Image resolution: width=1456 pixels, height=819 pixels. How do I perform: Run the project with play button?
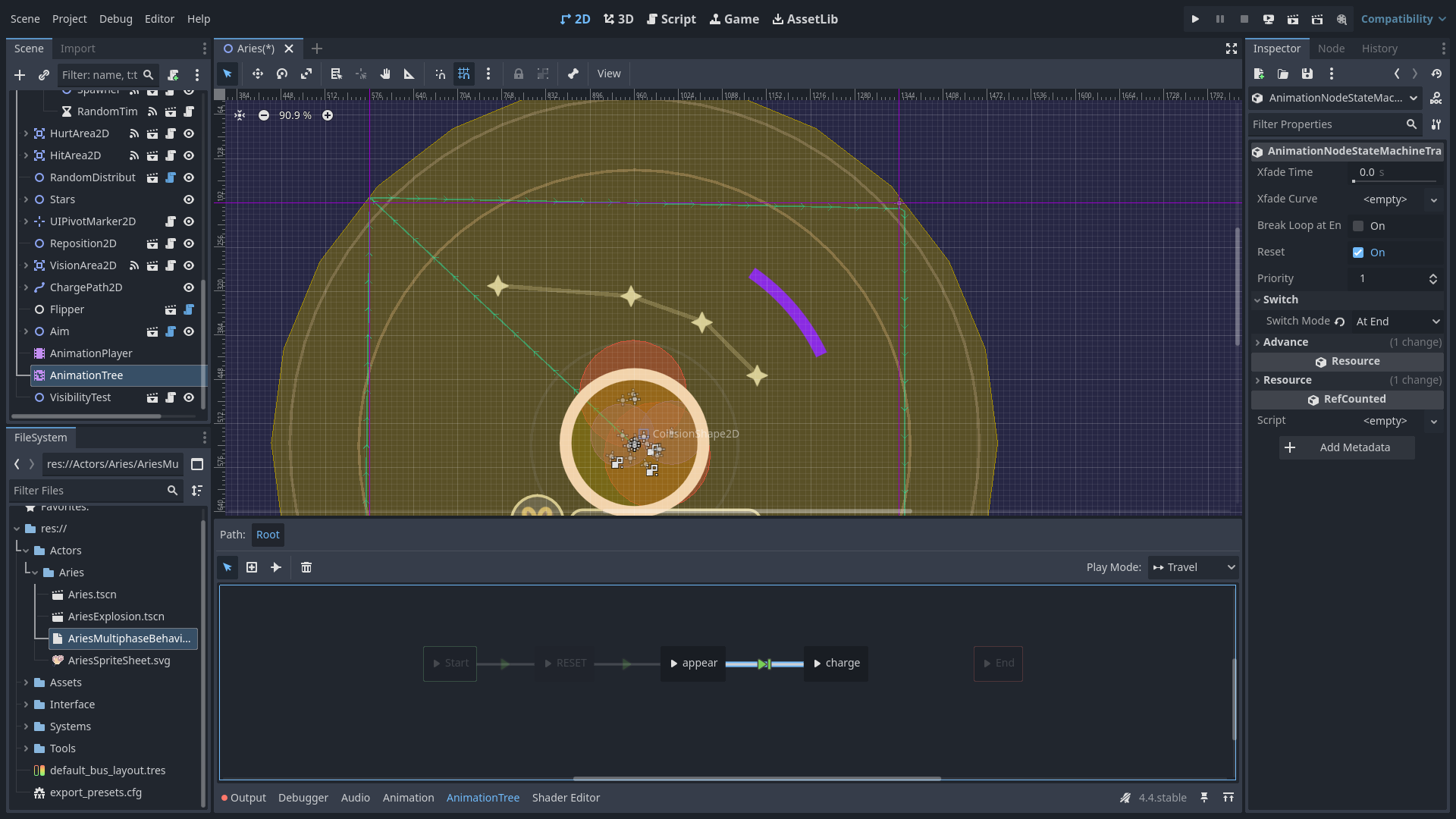(x=1195, y=19)
